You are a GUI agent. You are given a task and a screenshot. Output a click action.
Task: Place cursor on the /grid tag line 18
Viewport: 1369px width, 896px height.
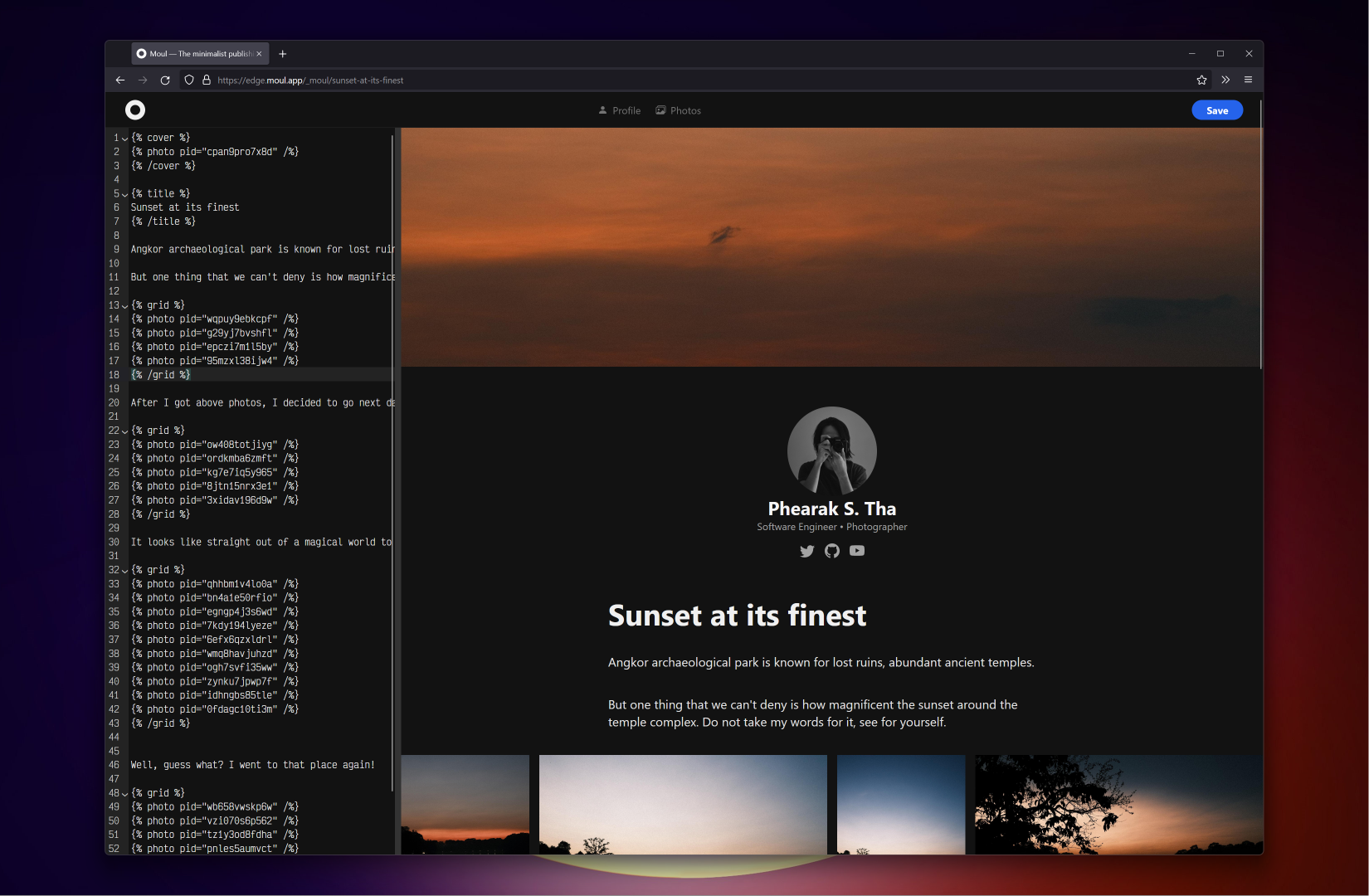[161, 375]
